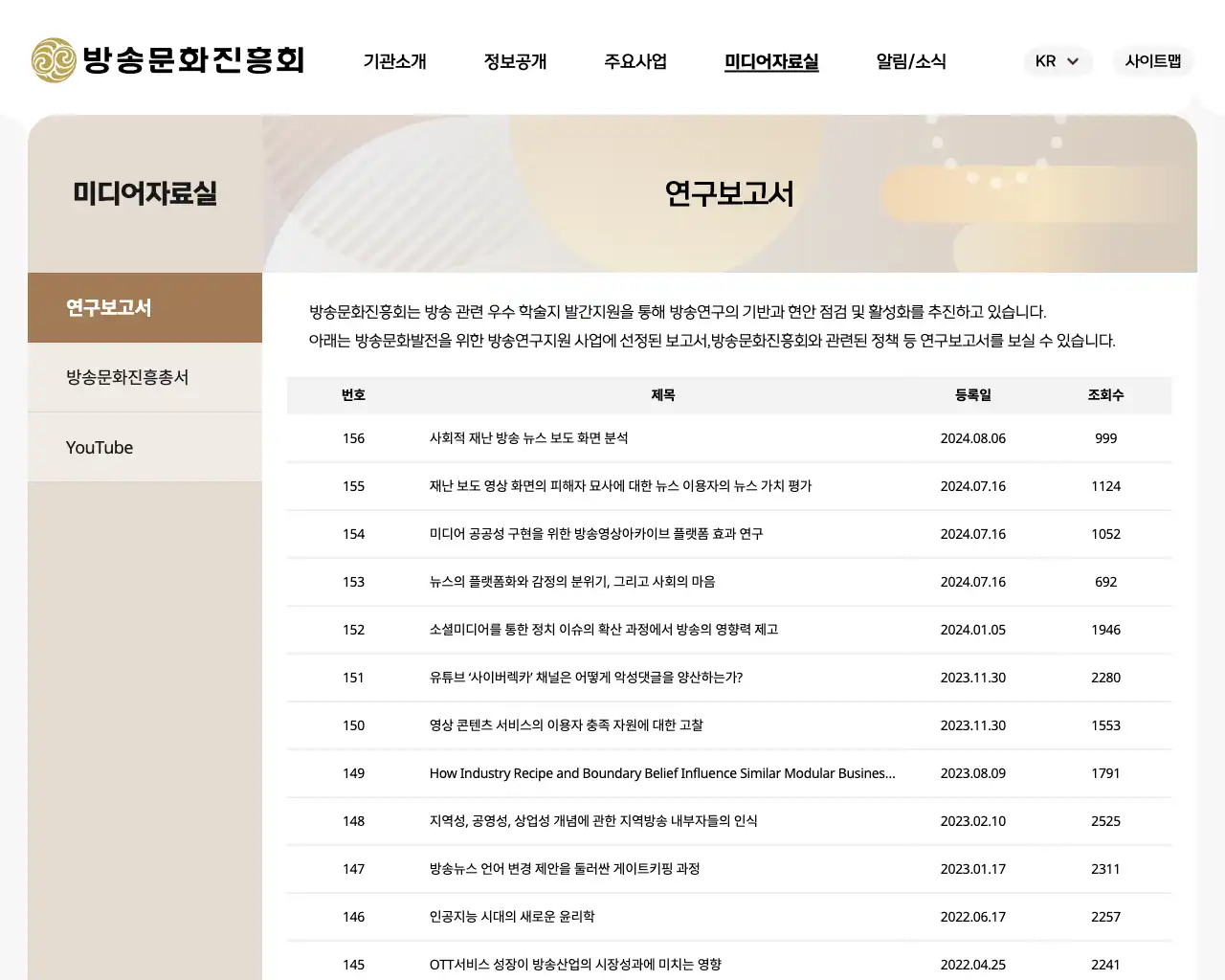Click the 등록일 column header
This screenshot has width=1225, height=980.
click(972, 395)
